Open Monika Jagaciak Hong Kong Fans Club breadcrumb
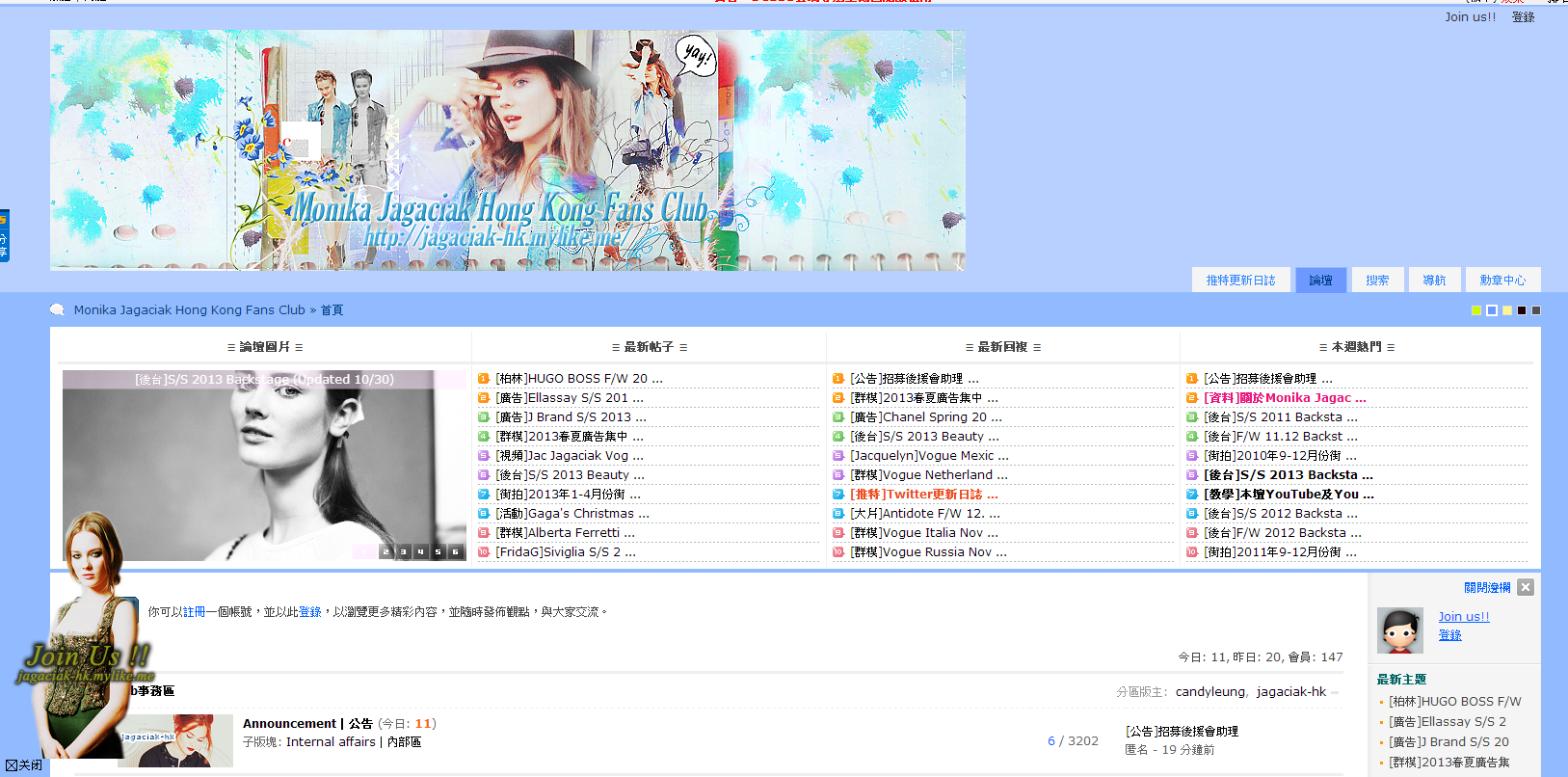1568x777 pixels. tap(189, 309)
